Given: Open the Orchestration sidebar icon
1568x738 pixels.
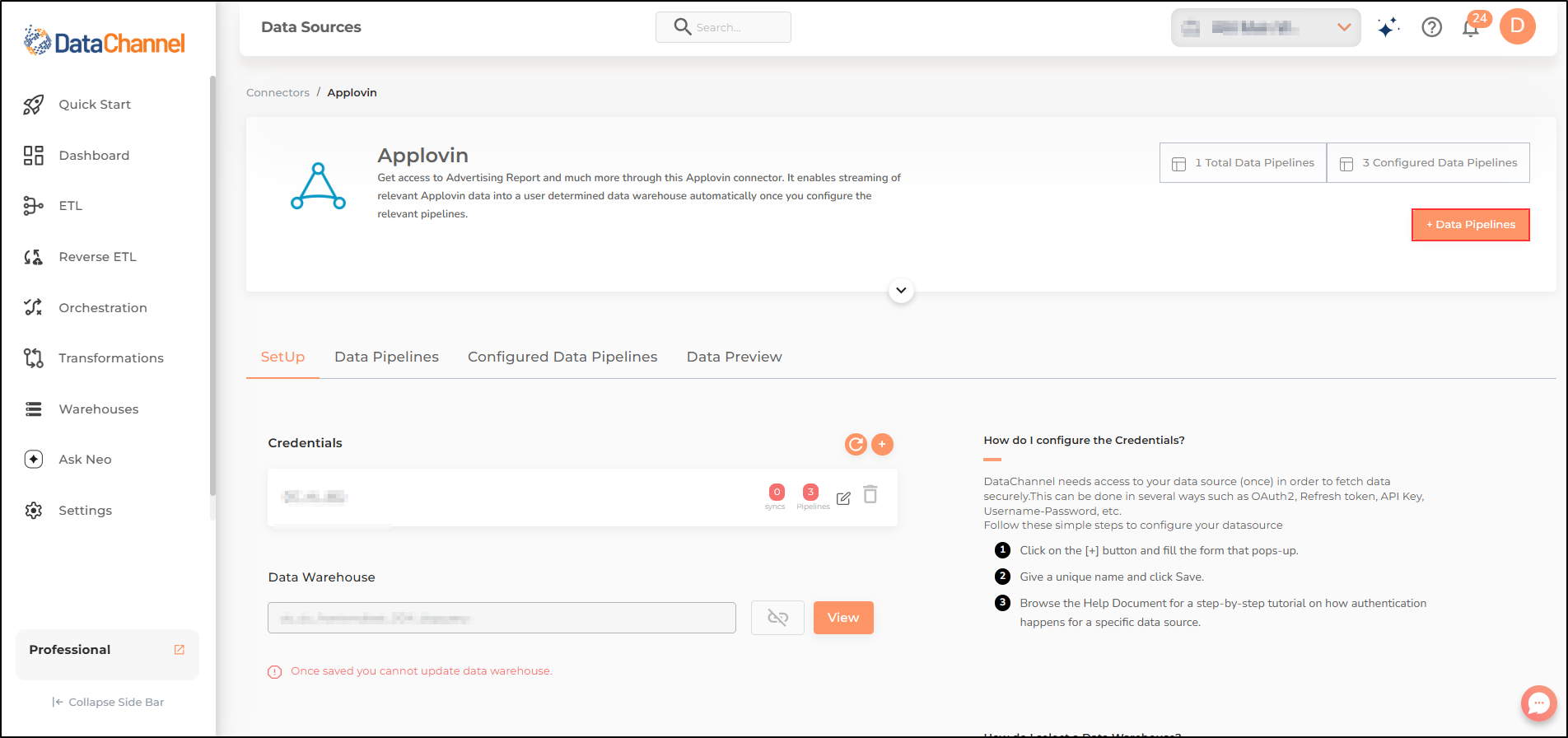Looking at the screenshot, I should (x=33, y=307).
